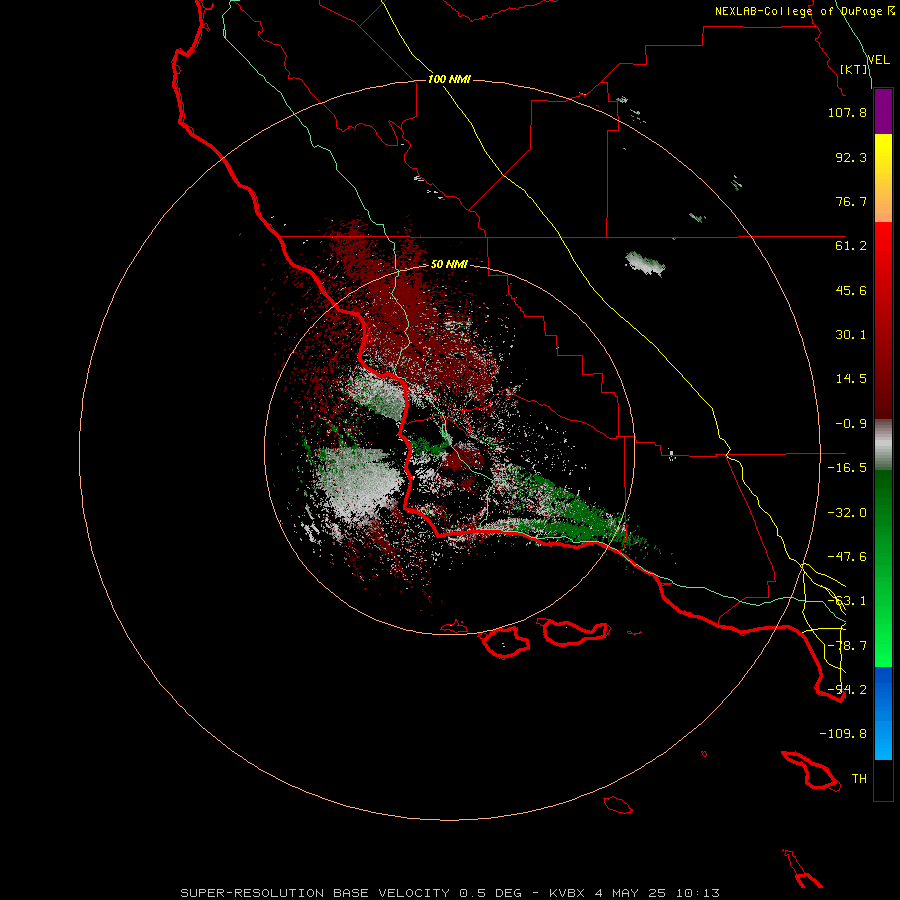Click the 76.7 scale value

851,201
